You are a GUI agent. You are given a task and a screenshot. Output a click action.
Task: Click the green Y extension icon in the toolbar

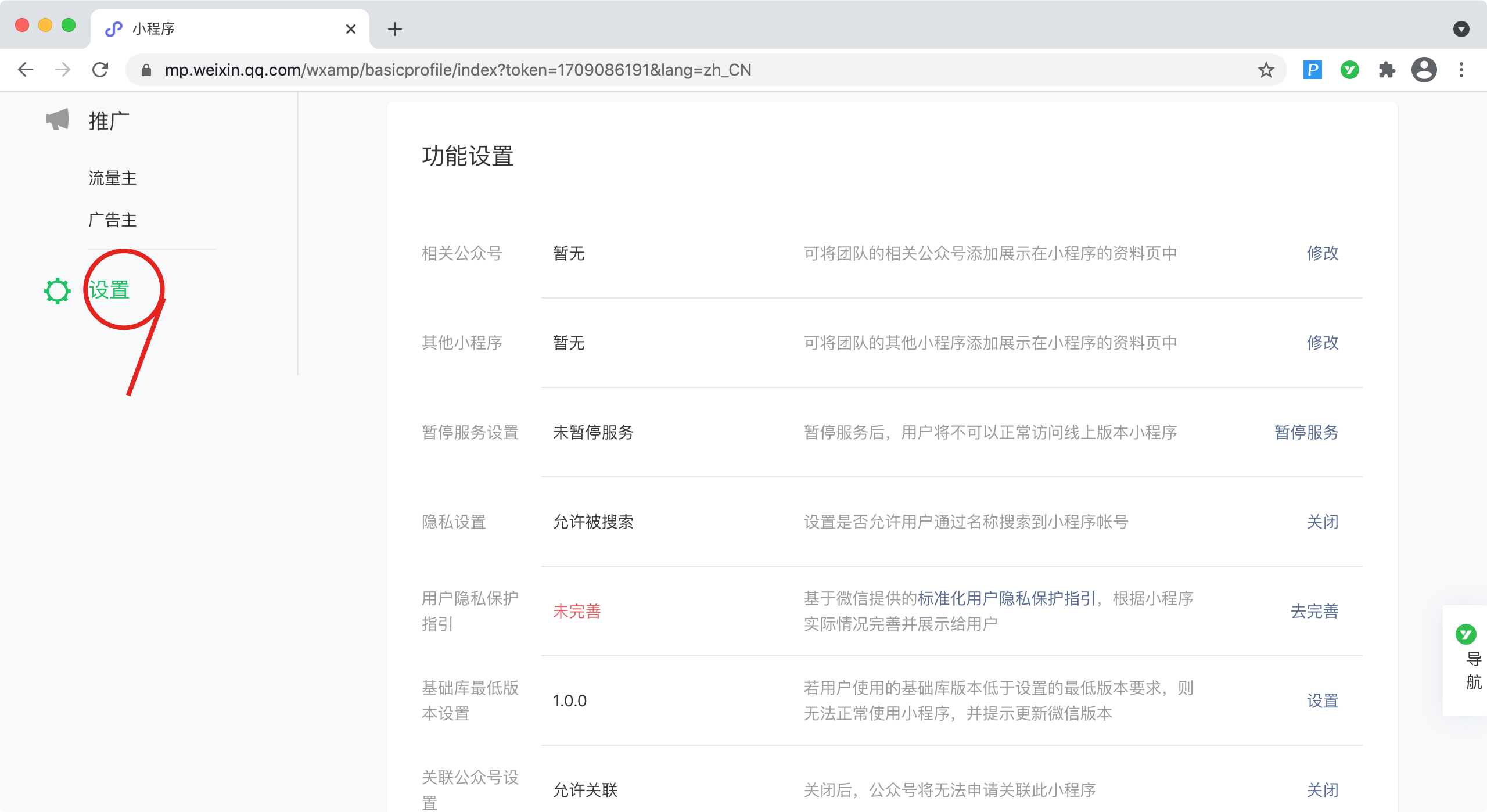click(x=1349, y=70)
